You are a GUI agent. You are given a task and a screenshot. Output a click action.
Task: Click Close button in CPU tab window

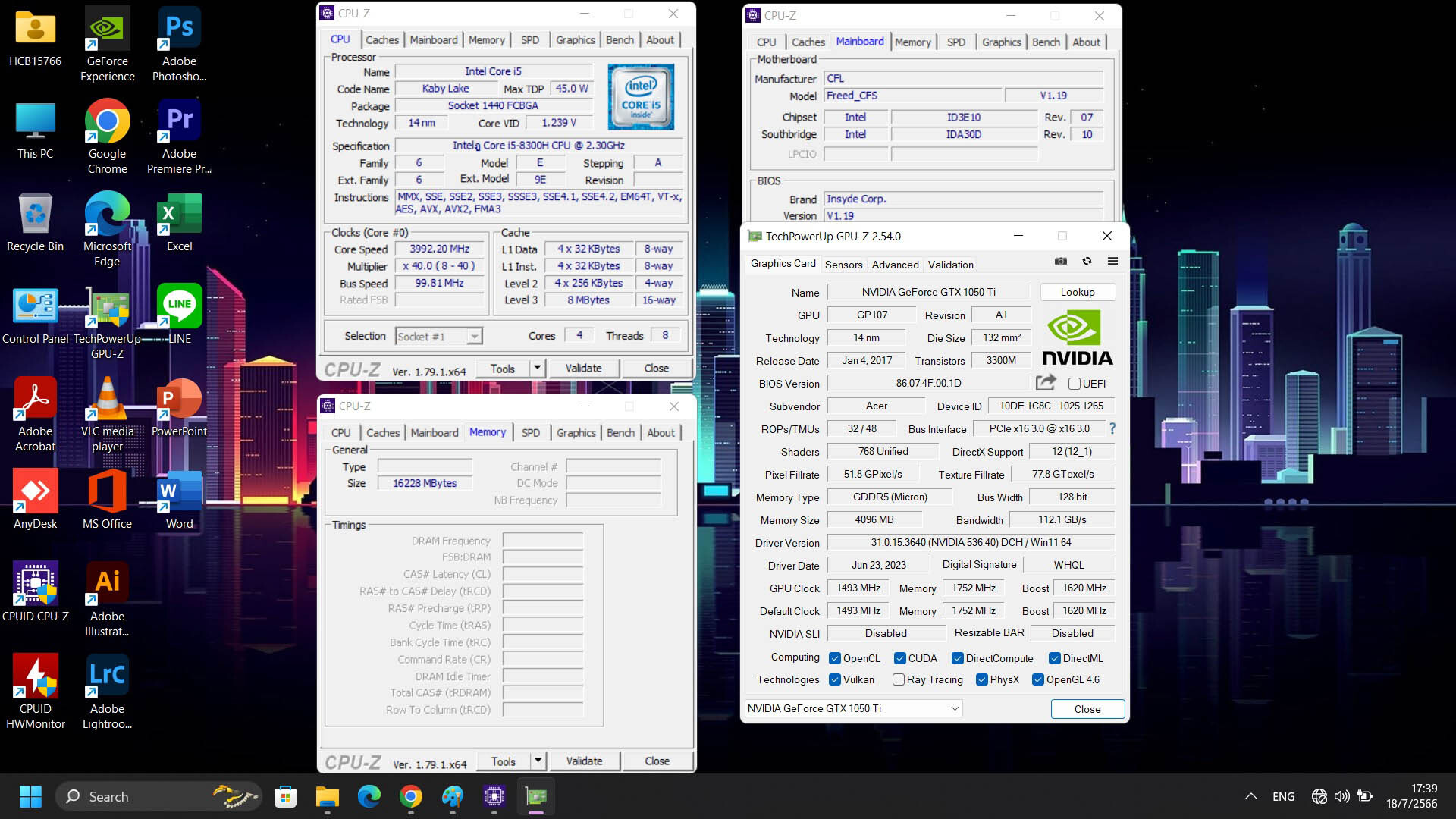point(656,368)
